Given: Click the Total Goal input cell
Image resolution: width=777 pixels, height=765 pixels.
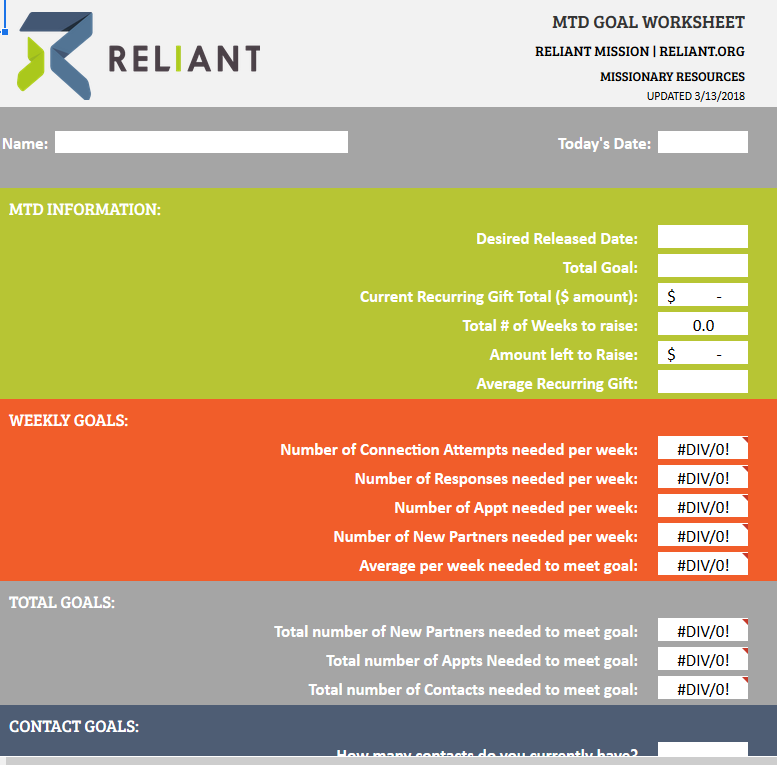Looking at the screenshot, I should (x=702, y=266).
